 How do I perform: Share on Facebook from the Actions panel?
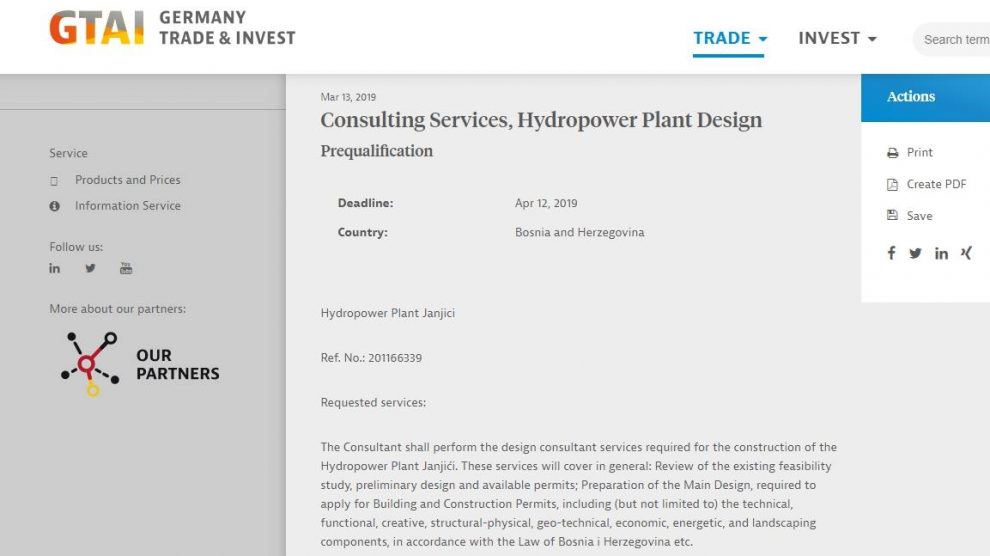891,253
